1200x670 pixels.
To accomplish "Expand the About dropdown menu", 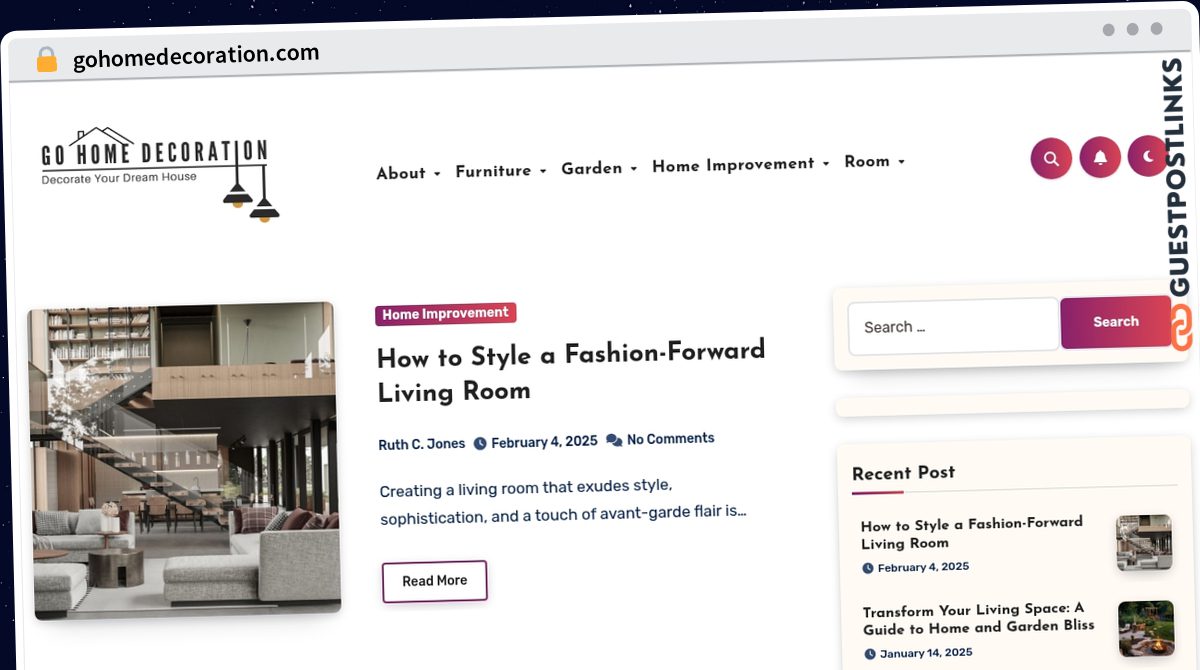I will (408, 173).
